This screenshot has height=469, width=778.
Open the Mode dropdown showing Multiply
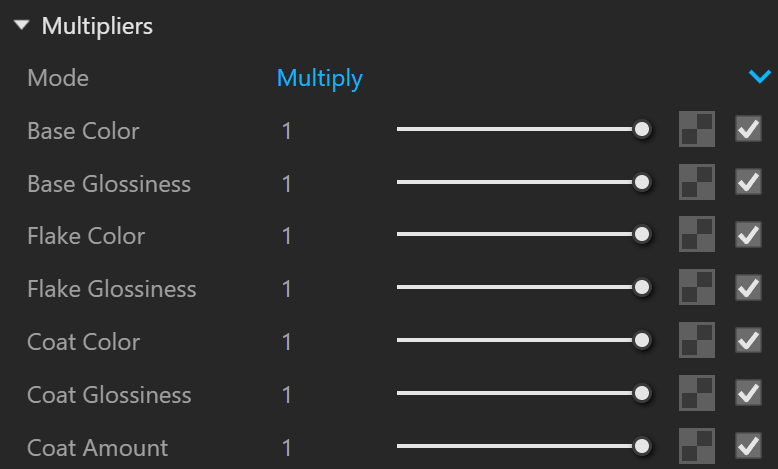tap(523, 78)
